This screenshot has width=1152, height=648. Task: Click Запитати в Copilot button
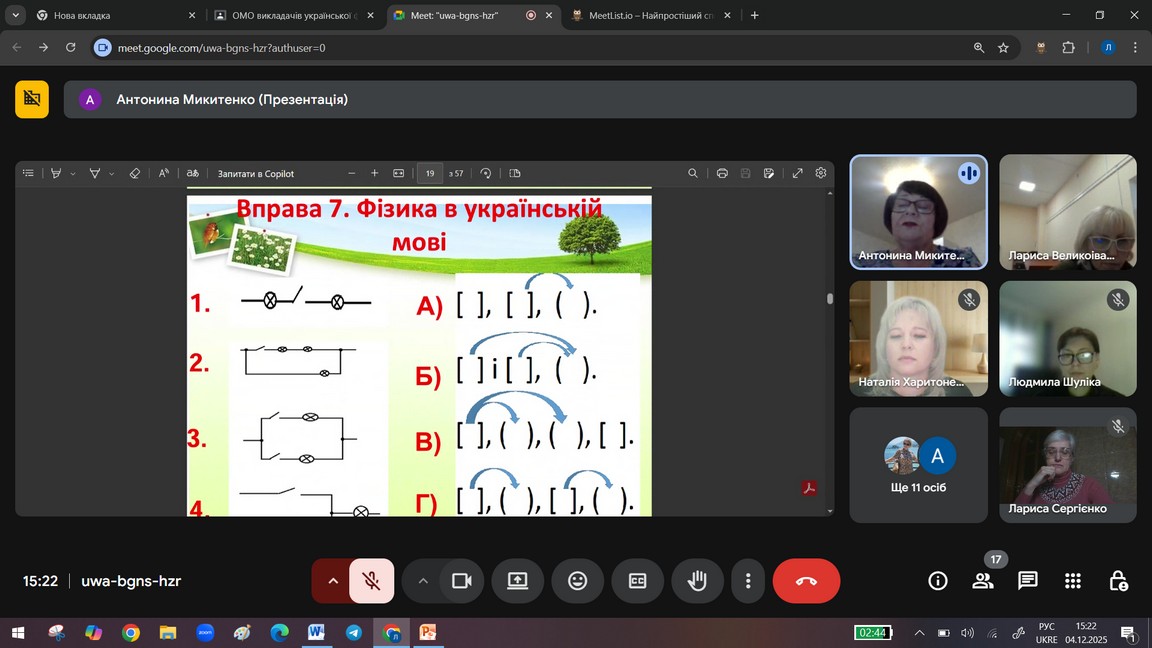click(x=256, y=173)
